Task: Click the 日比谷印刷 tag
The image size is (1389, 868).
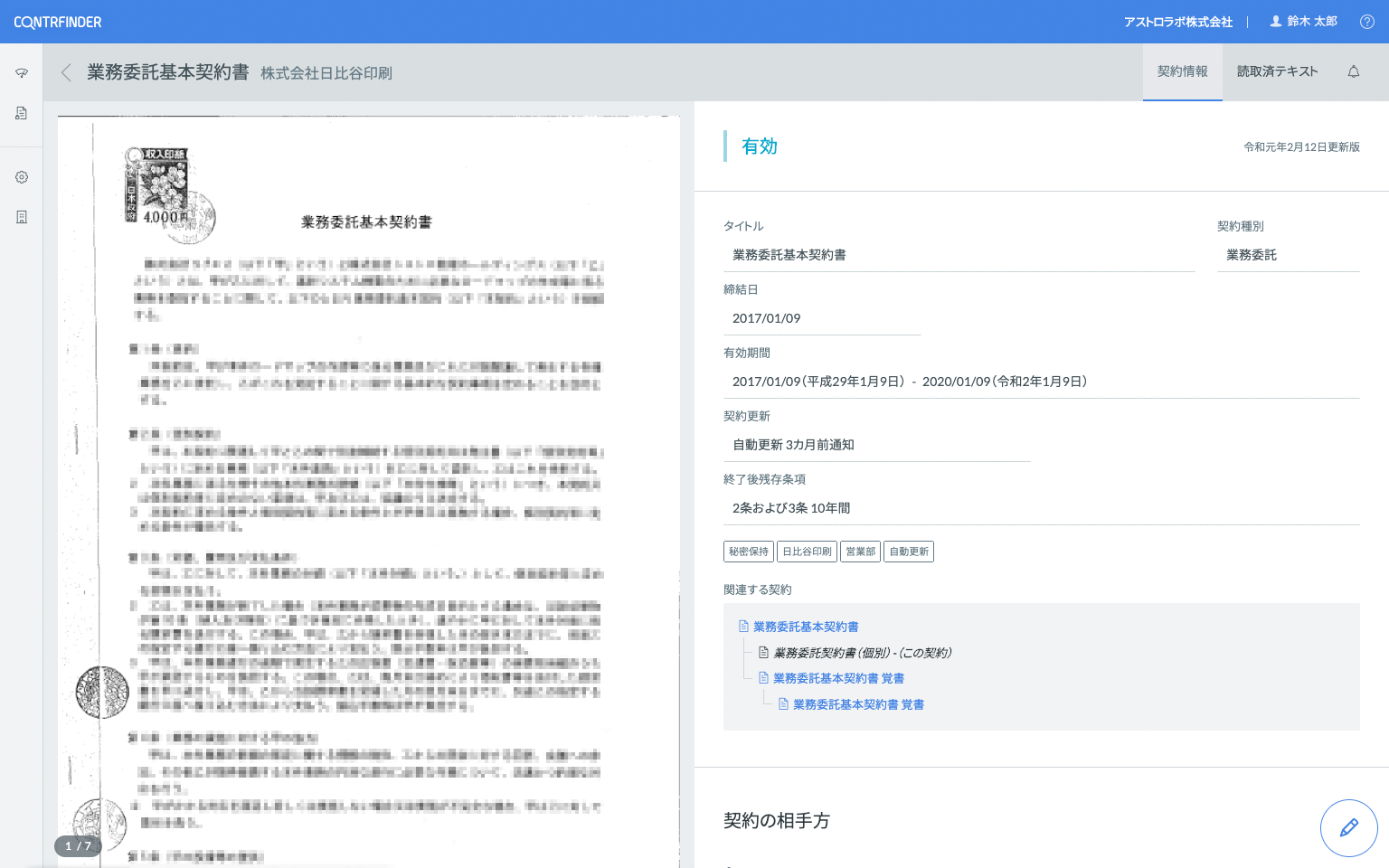Action: click(x=807, y=552)
